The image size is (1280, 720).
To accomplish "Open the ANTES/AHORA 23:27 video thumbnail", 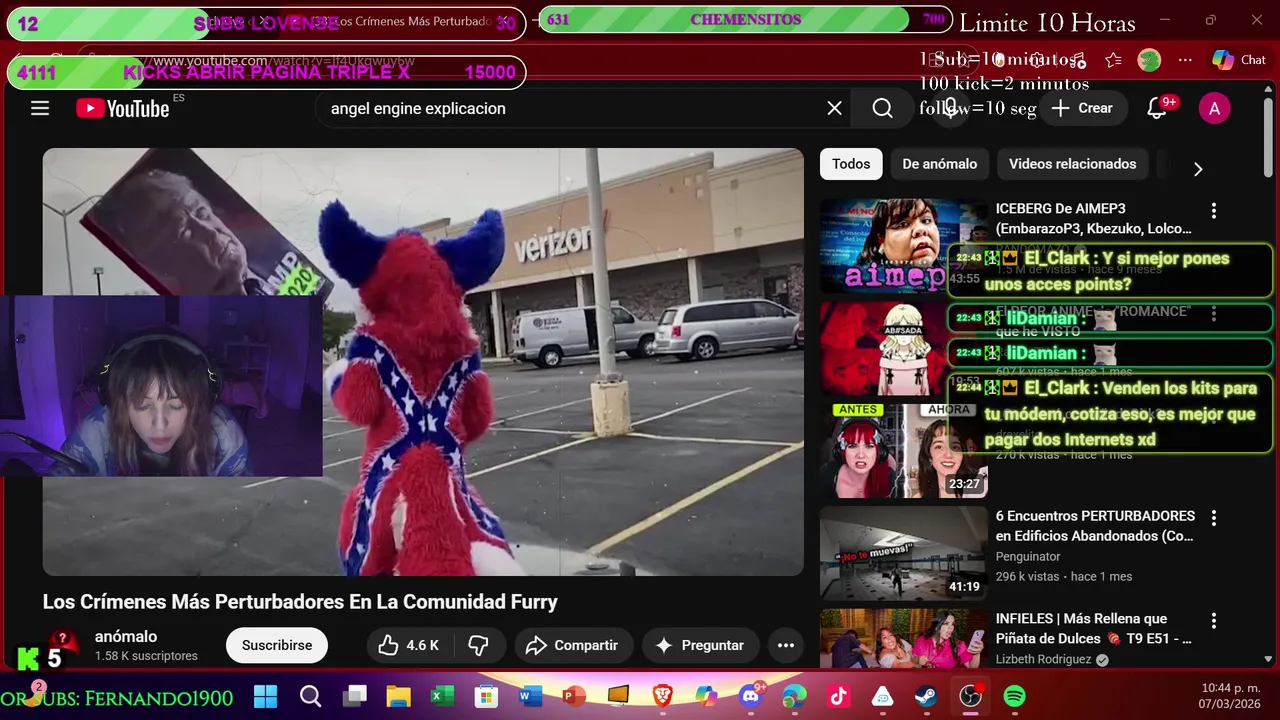I will (x=904, y=450).
